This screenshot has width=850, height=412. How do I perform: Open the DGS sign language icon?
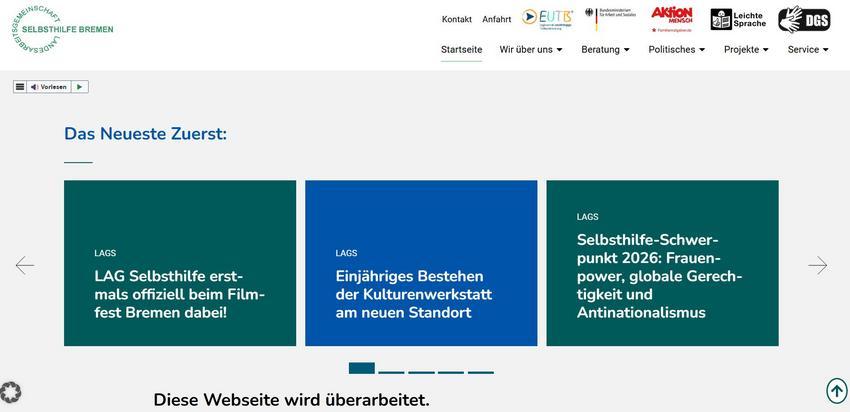point(804,19)
